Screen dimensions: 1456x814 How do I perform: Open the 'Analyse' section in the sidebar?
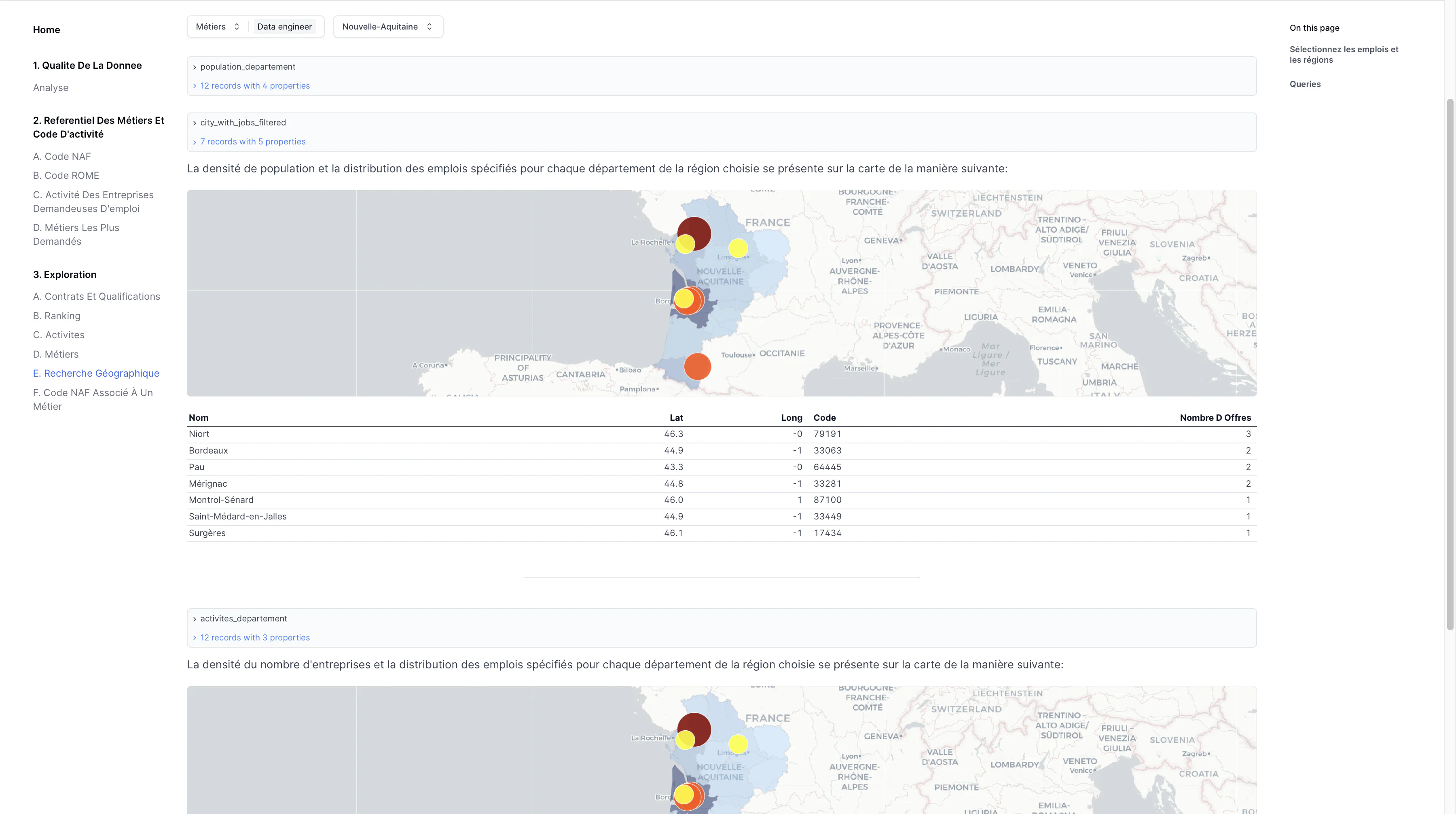[51, 88]
